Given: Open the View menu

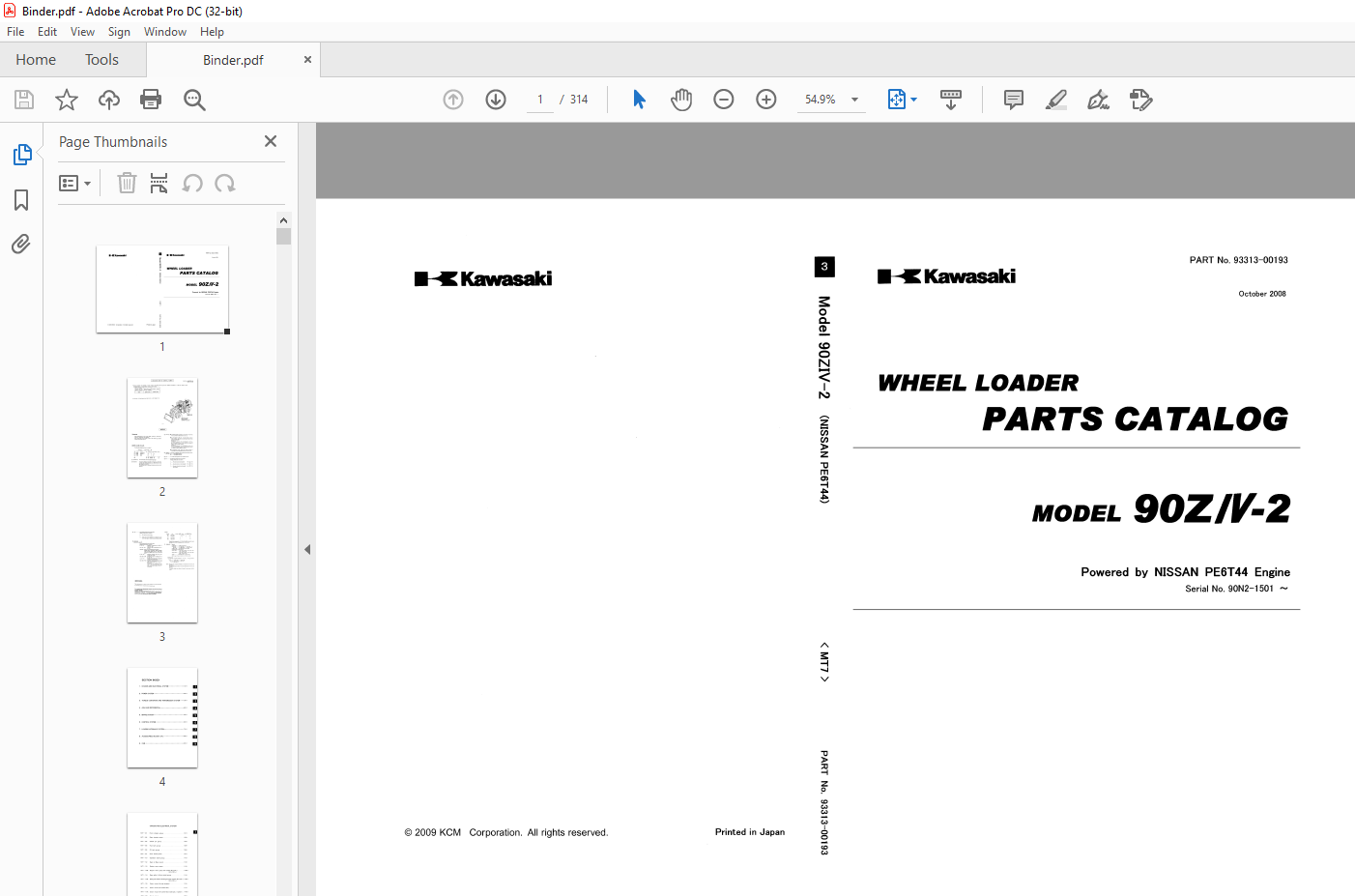Looking at the screenshot, I should pos(82,32).
